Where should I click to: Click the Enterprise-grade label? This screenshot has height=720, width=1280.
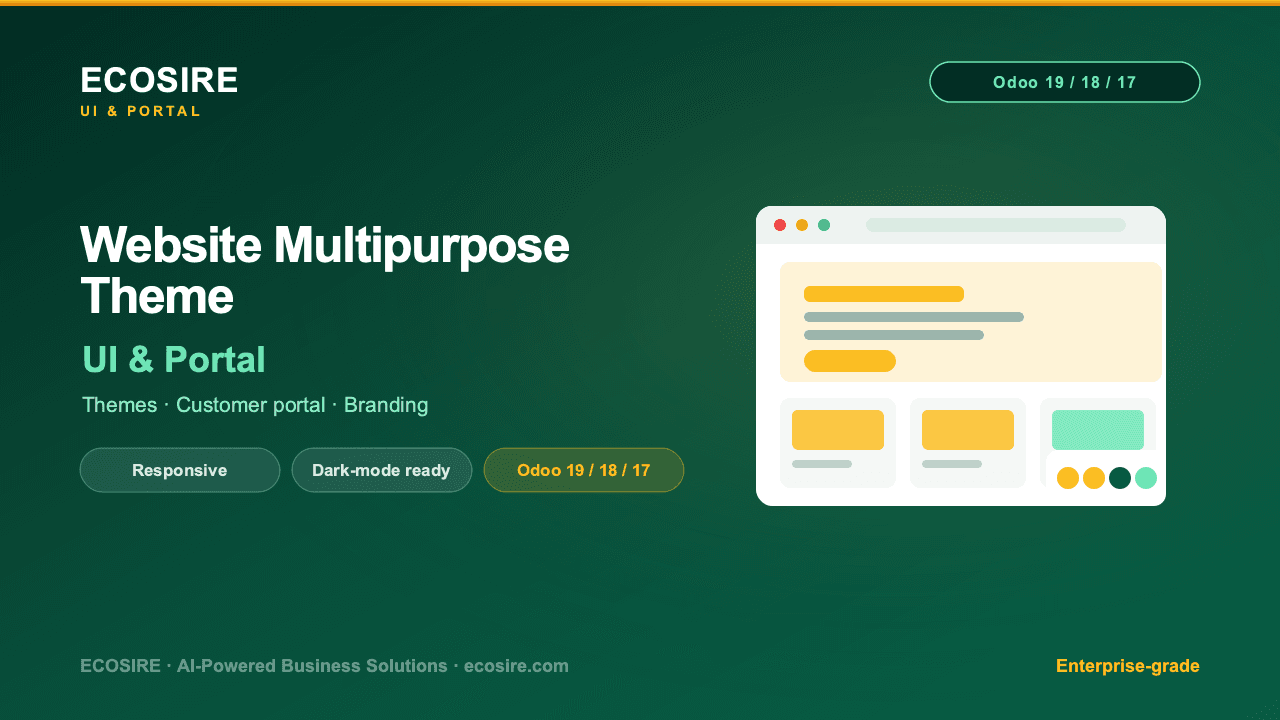tap(1128, 666)
